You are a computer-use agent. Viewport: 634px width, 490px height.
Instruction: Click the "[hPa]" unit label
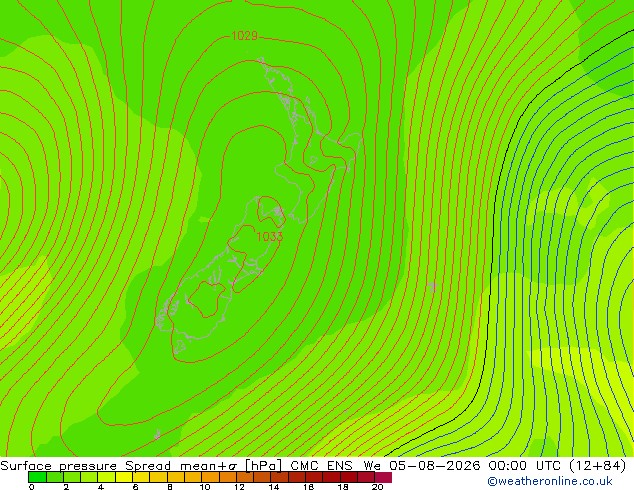(263, 466)
